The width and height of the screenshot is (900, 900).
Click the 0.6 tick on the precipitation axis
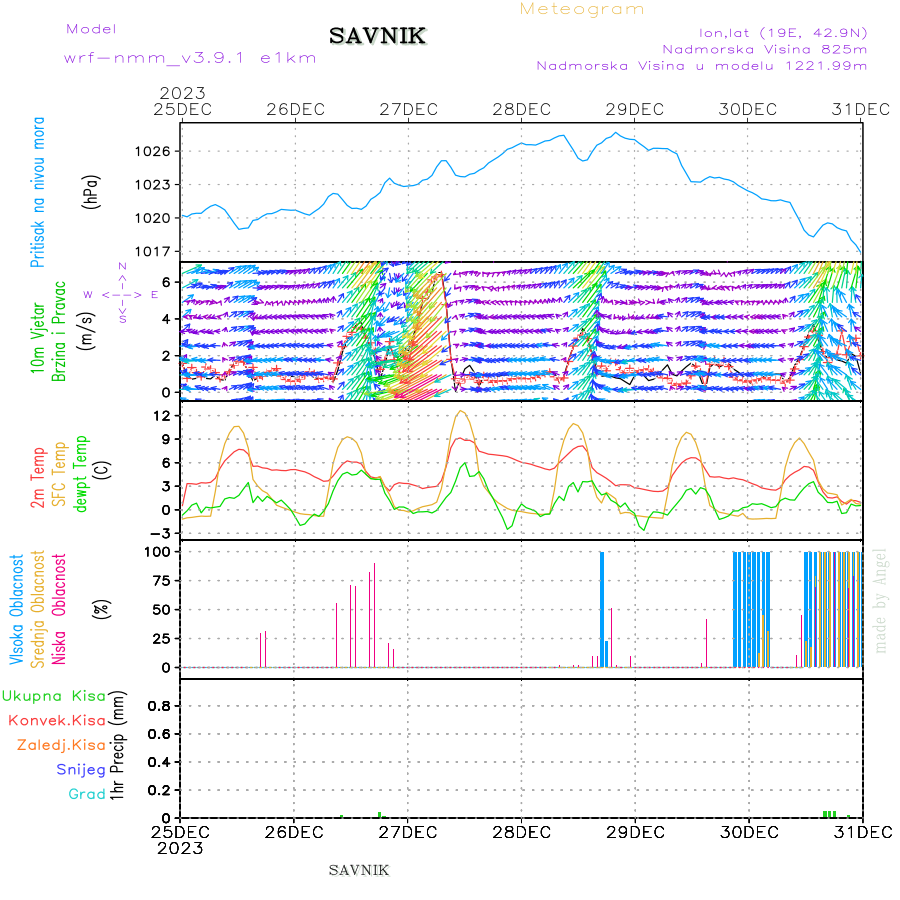click(159, 734)
